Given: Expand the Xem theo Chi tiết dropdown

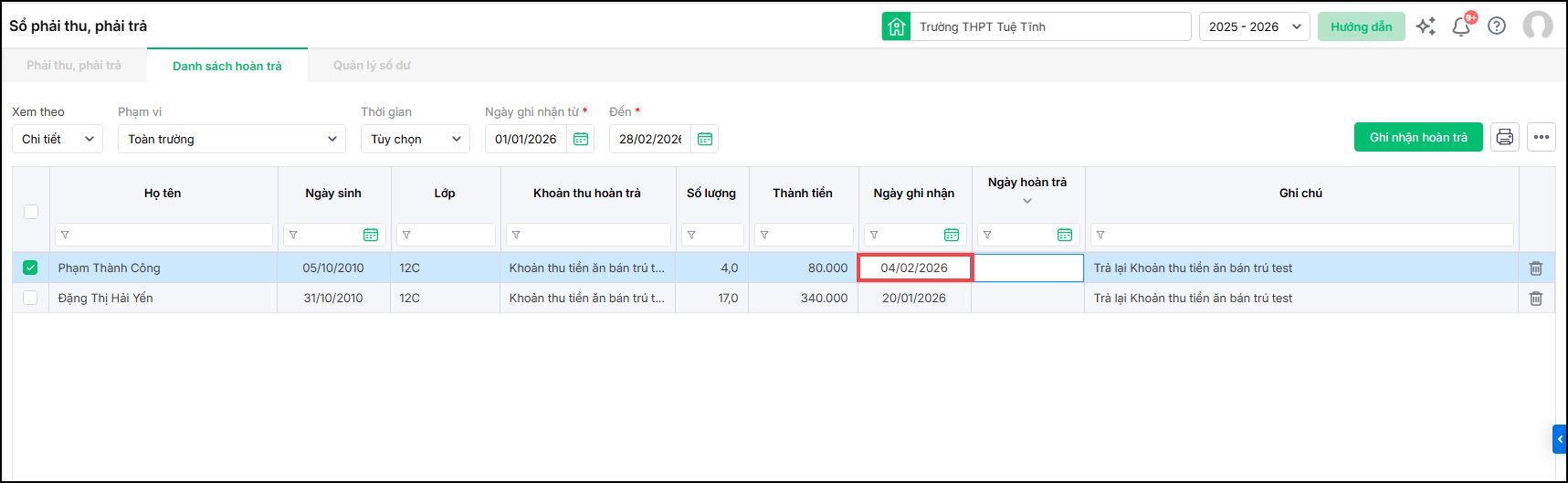Looking at the screenshot, I should click(x=58, y=139).
